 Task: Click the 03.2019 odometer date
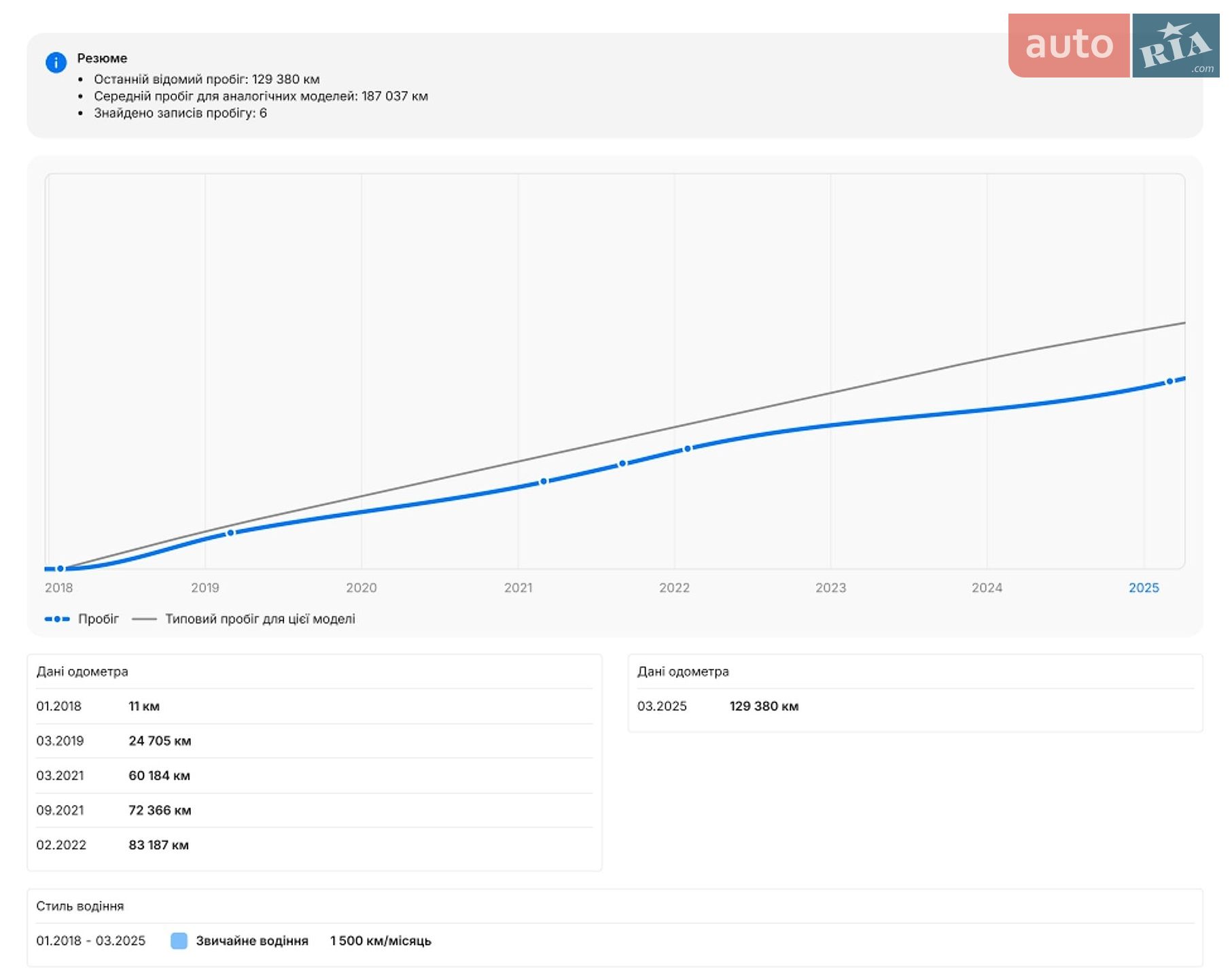click(x=60, y=741)
